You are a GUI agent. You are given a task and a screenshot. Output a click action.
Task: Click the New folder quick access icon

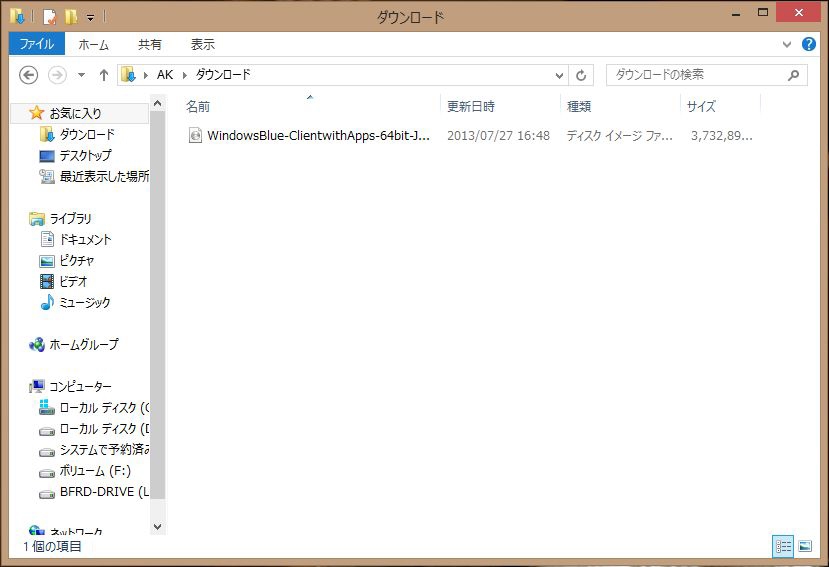[71, 17]
